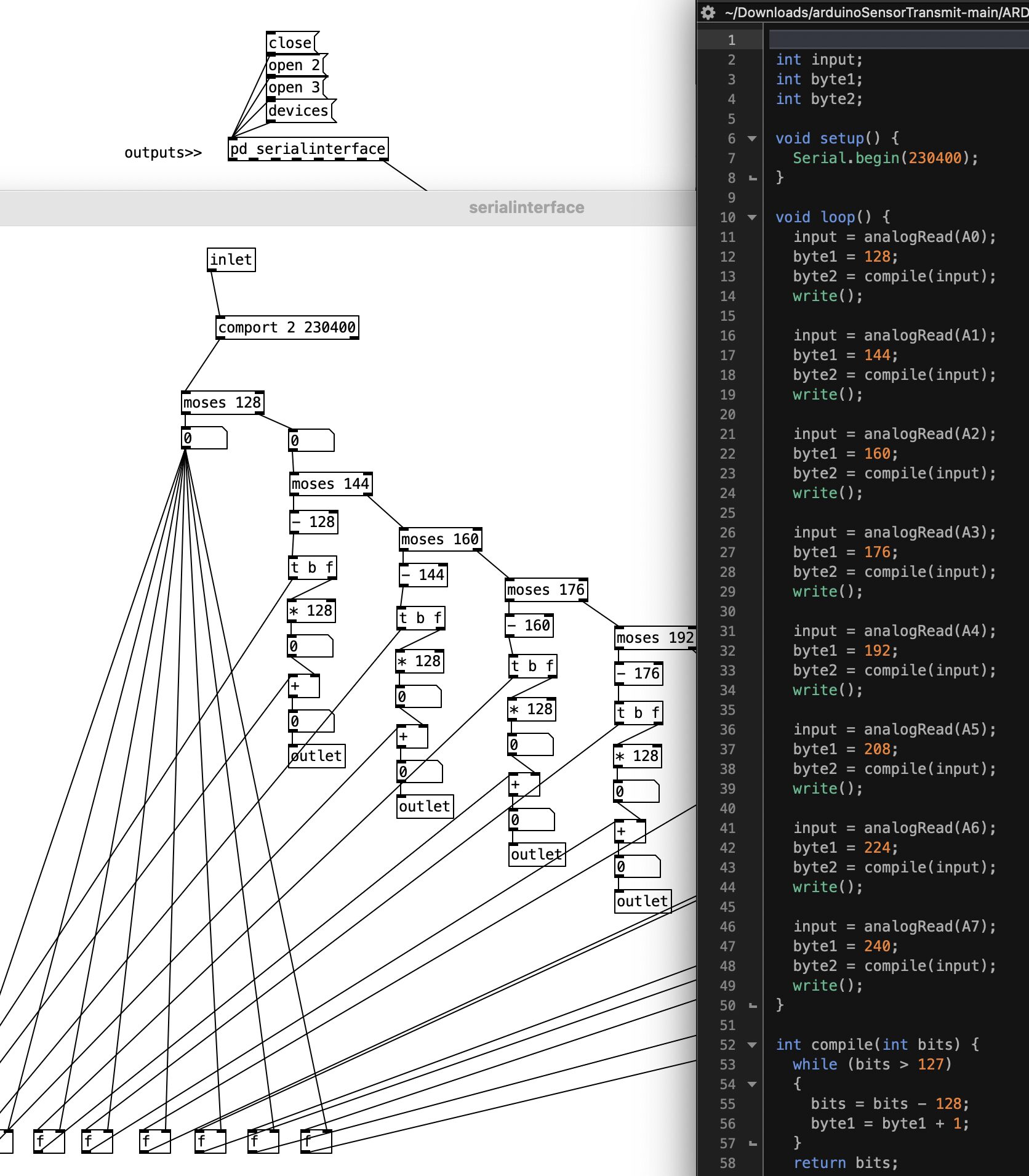Click the 'open 2' message box
1029x1176 pixels.
[x=294, y=65]
